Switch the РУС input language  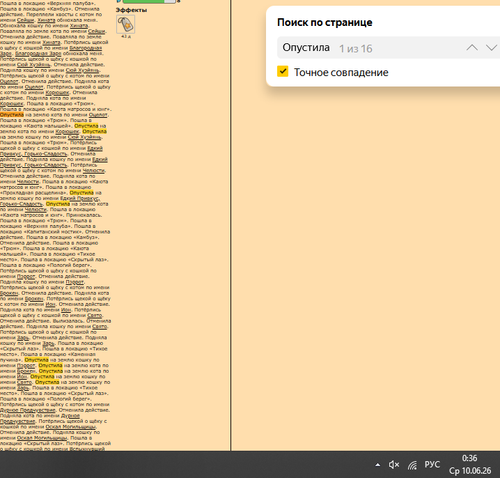[x=432, y=464]
